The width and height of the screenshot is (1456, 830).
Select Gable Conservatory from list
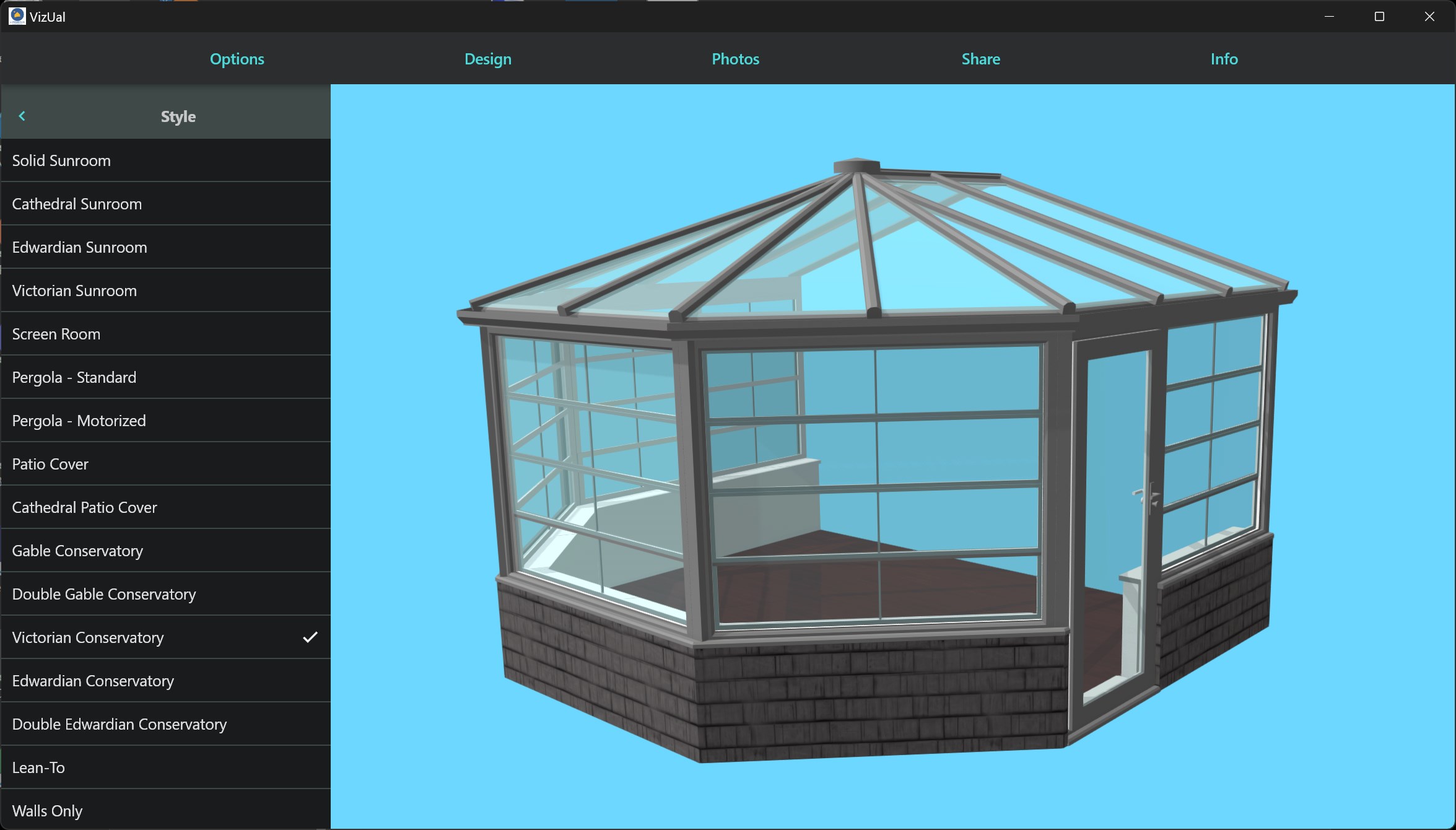pos(165,551)
